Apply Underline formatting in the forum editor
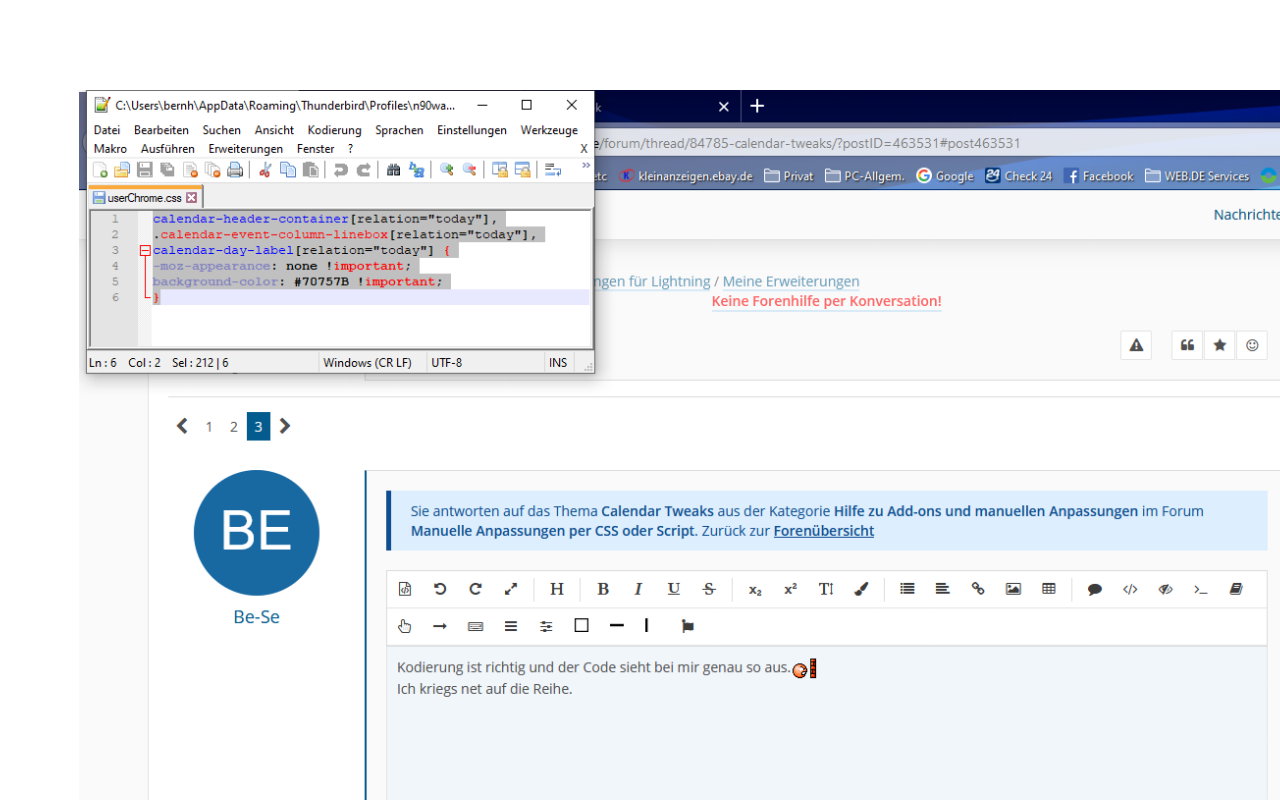The width and height of the screenshot is (1280, 800). click(674, 589)
